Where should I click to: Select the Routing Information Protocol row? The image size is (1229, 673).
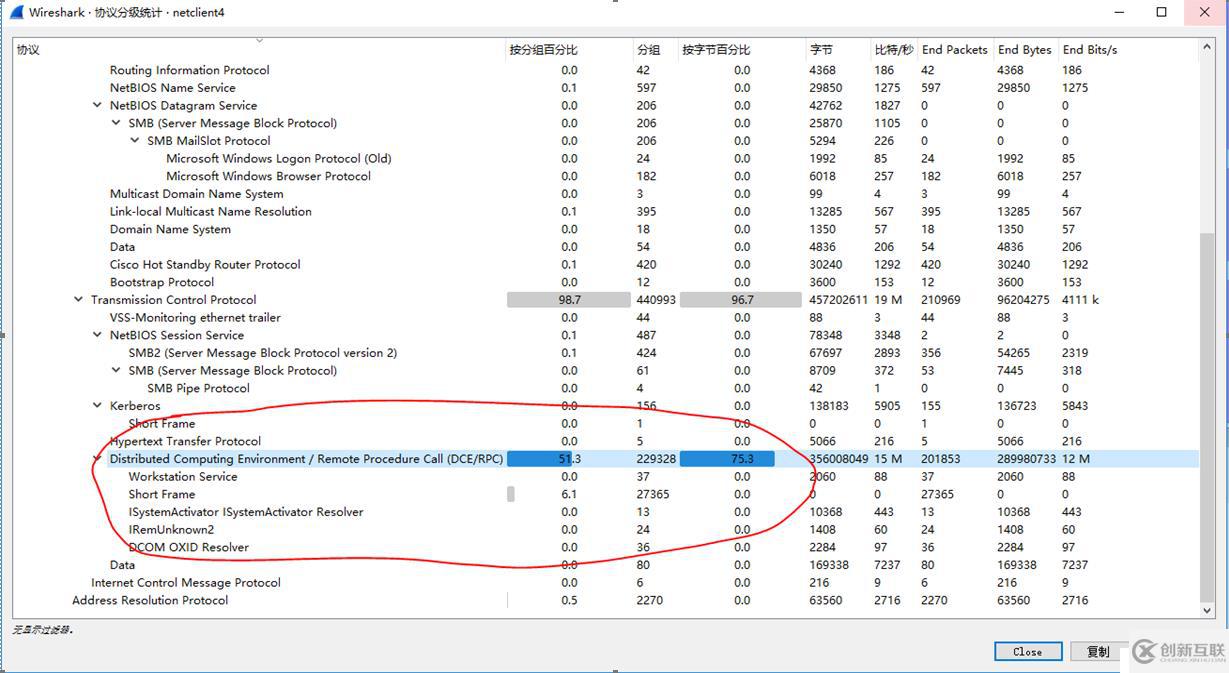pos(605,70)
